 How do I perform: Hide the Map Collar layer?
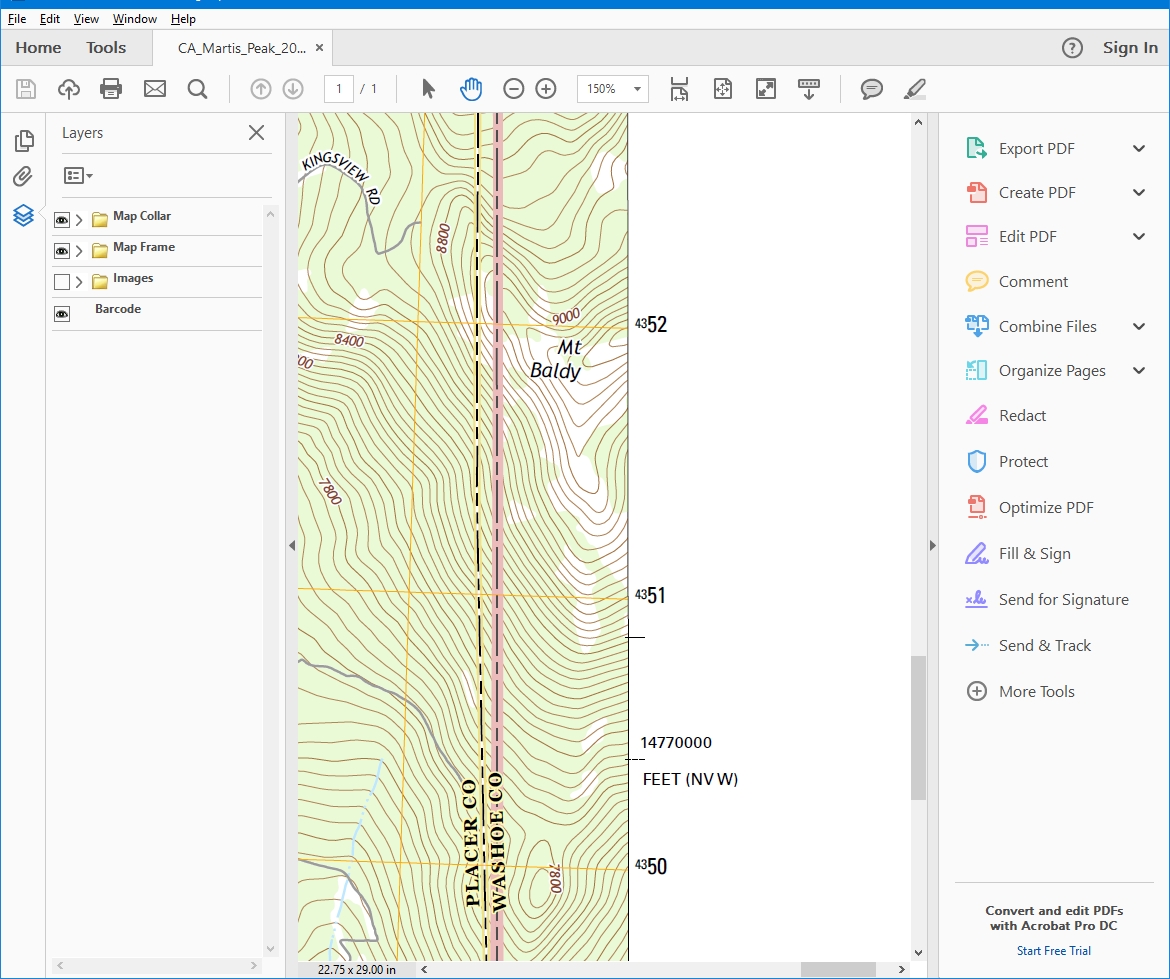pos(62,220)
